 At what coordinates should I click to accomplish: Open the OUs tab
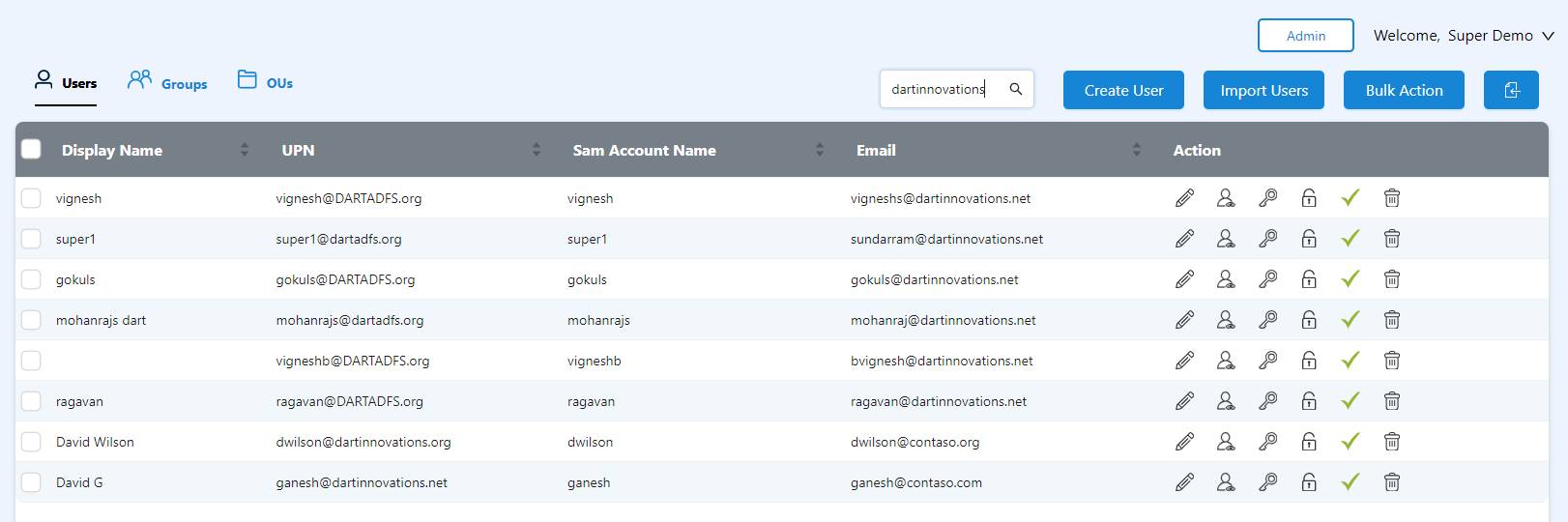265,82
